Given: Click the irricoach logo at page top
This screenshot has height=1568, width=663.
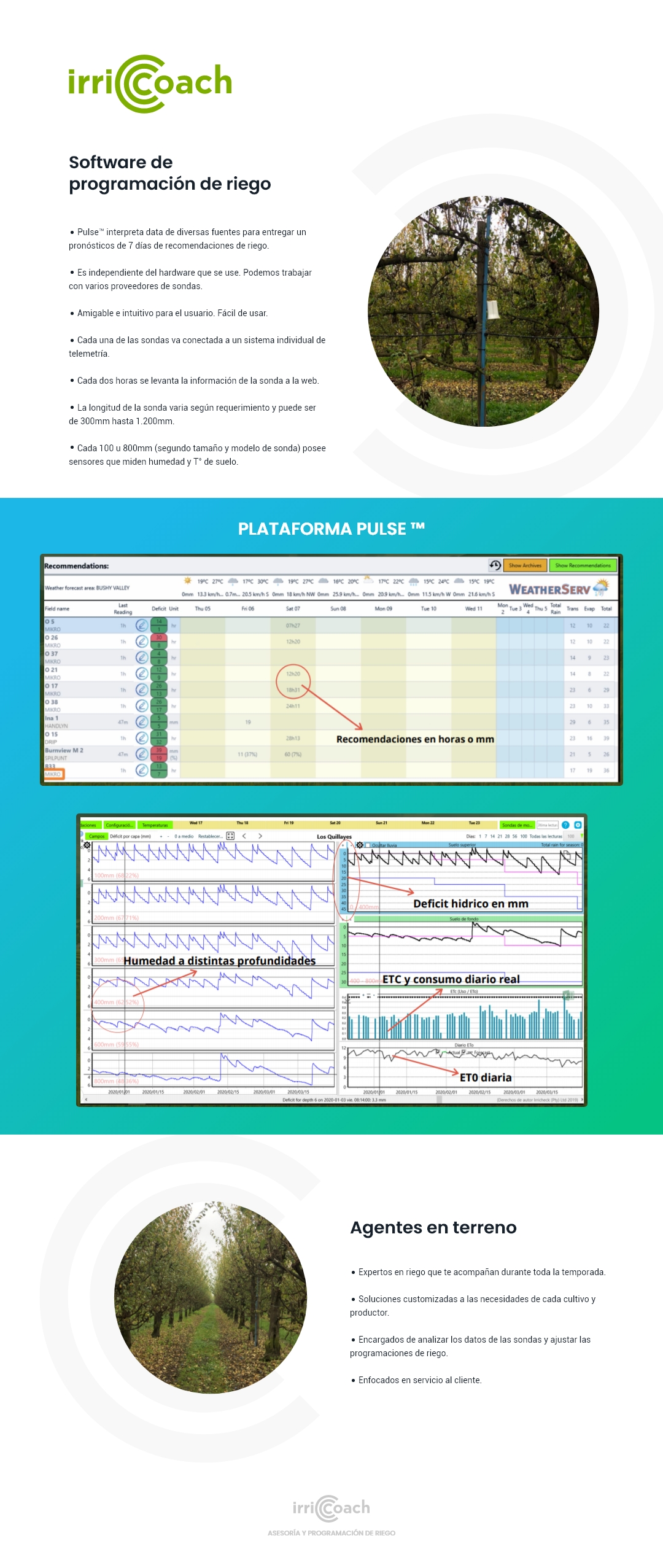Looking at the screenshot, I should pyautogui.click(x=150, y=83).
